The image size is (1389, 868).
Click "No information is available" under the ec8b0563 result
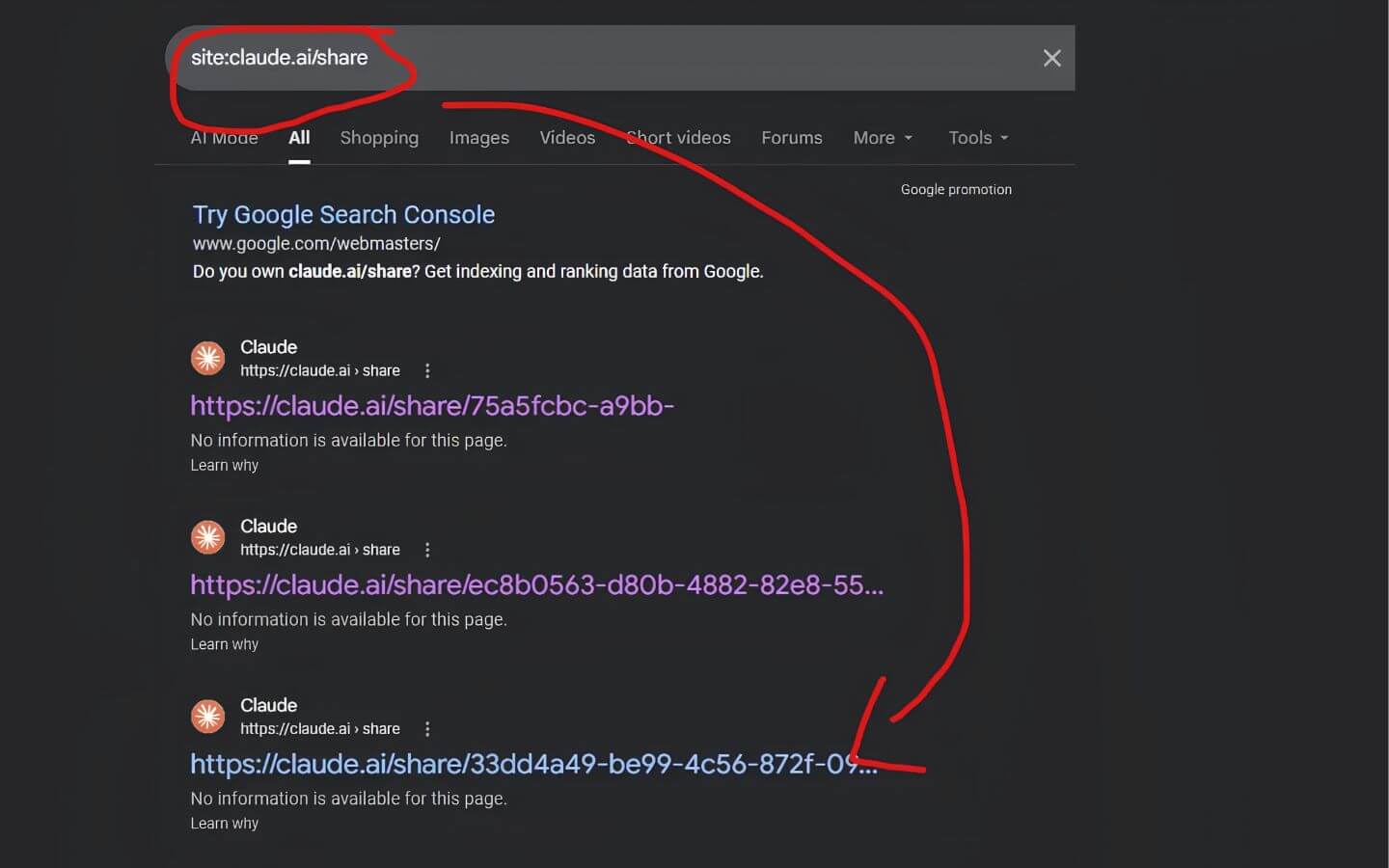[348, 620]
